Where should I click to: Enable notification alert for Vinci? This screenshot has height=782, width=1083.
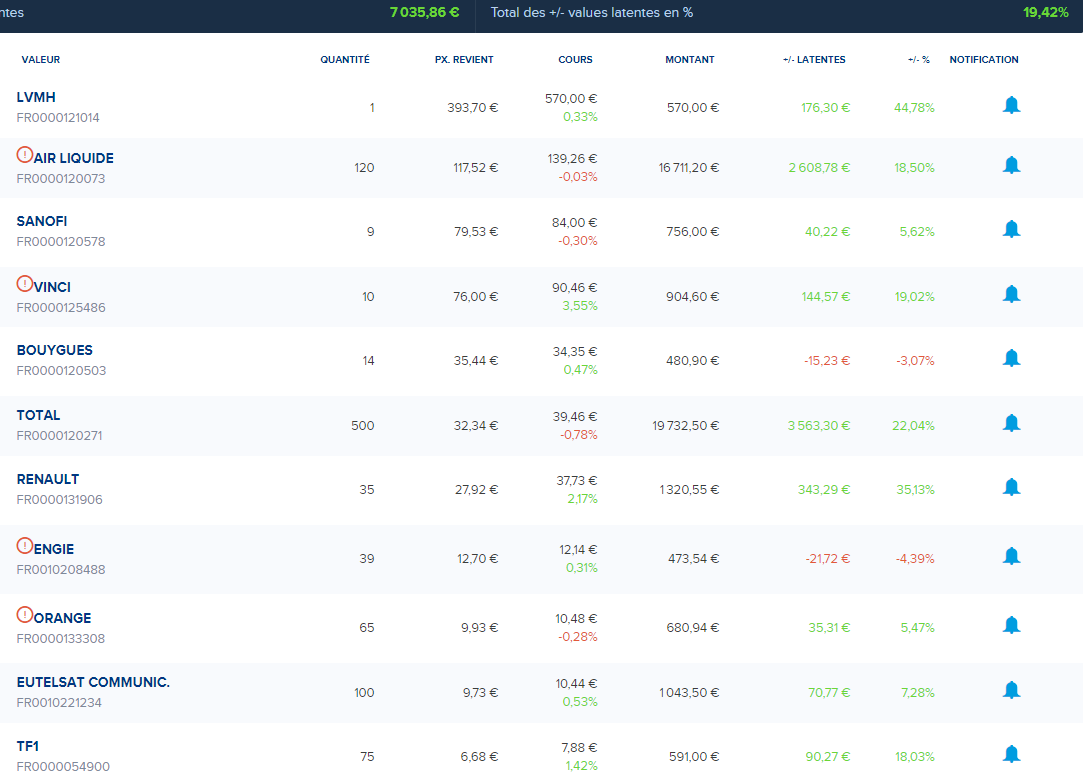click(x=1011, y=294)
